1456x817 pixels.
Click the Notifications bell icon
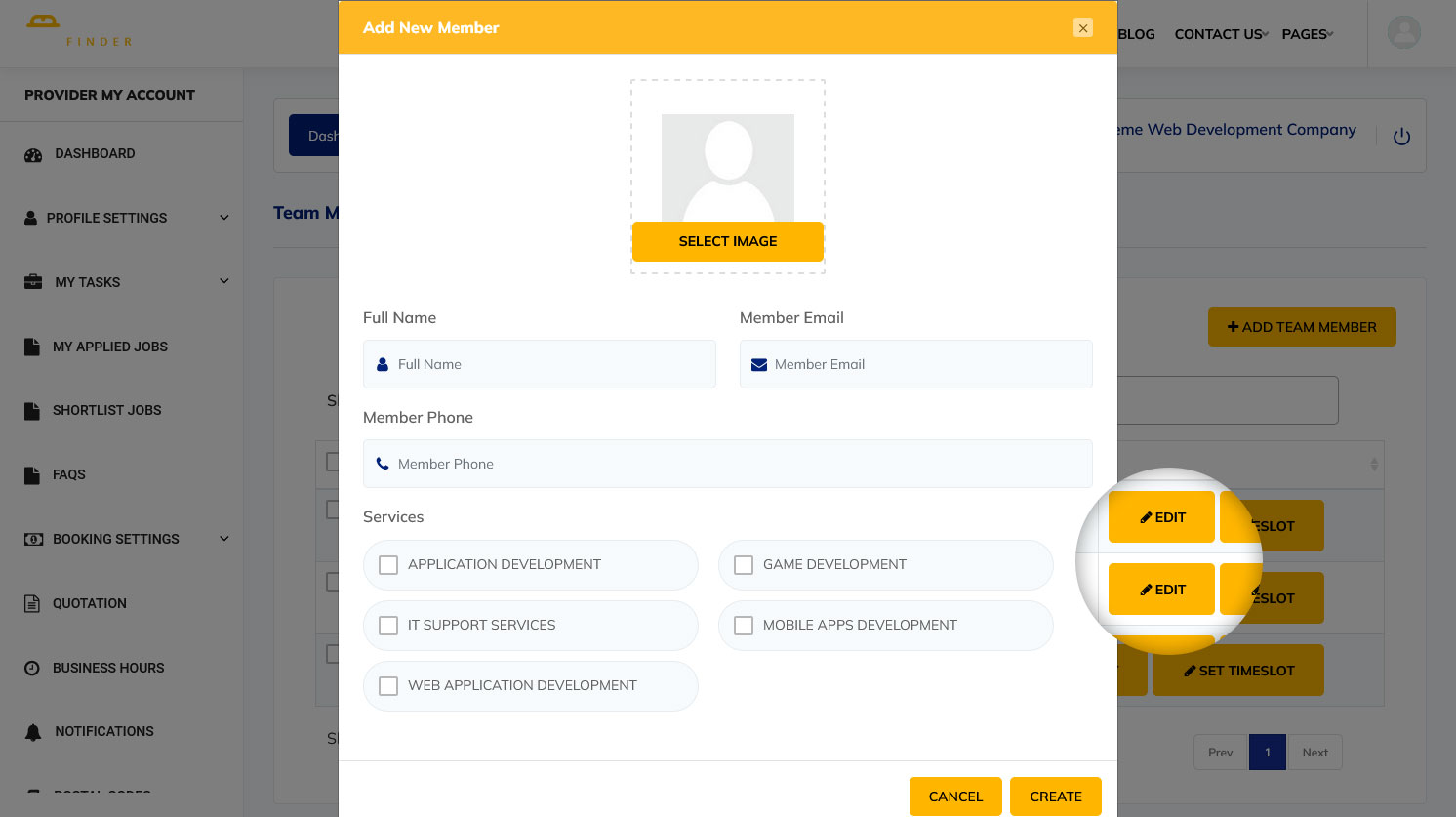(x=33, y=732)
